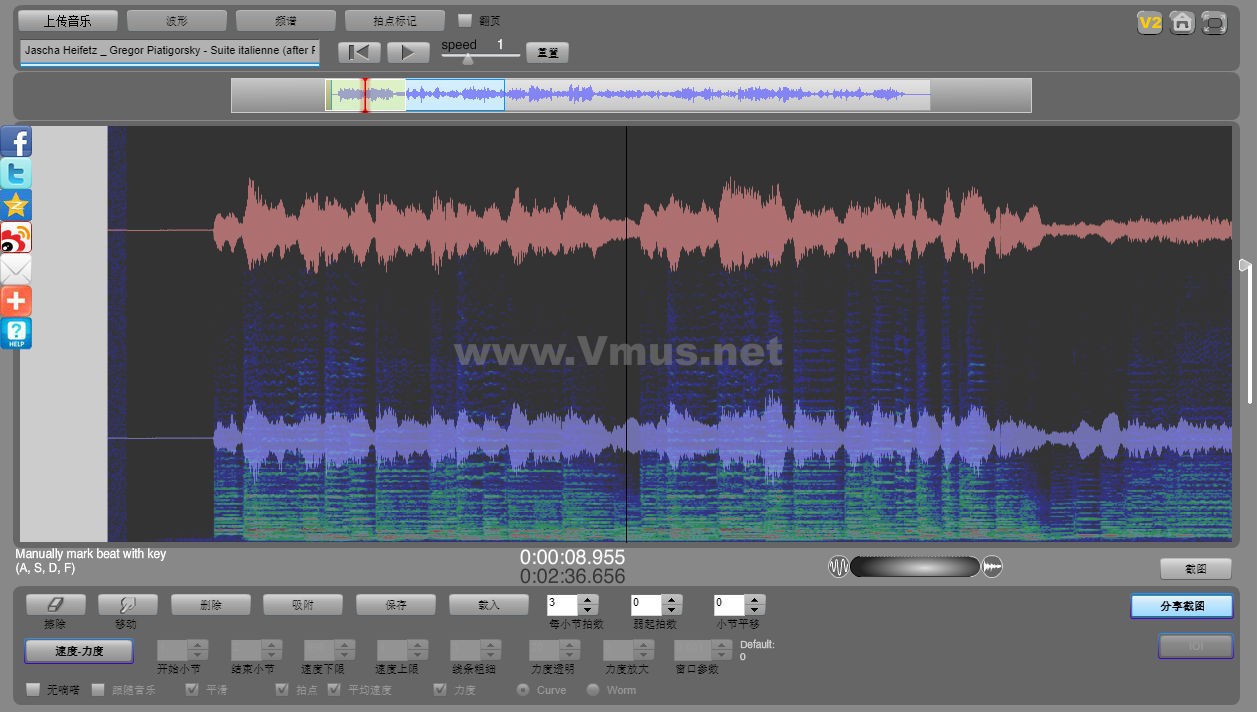
Task: Open the V2 version icon
Action: click(1149, 23)
